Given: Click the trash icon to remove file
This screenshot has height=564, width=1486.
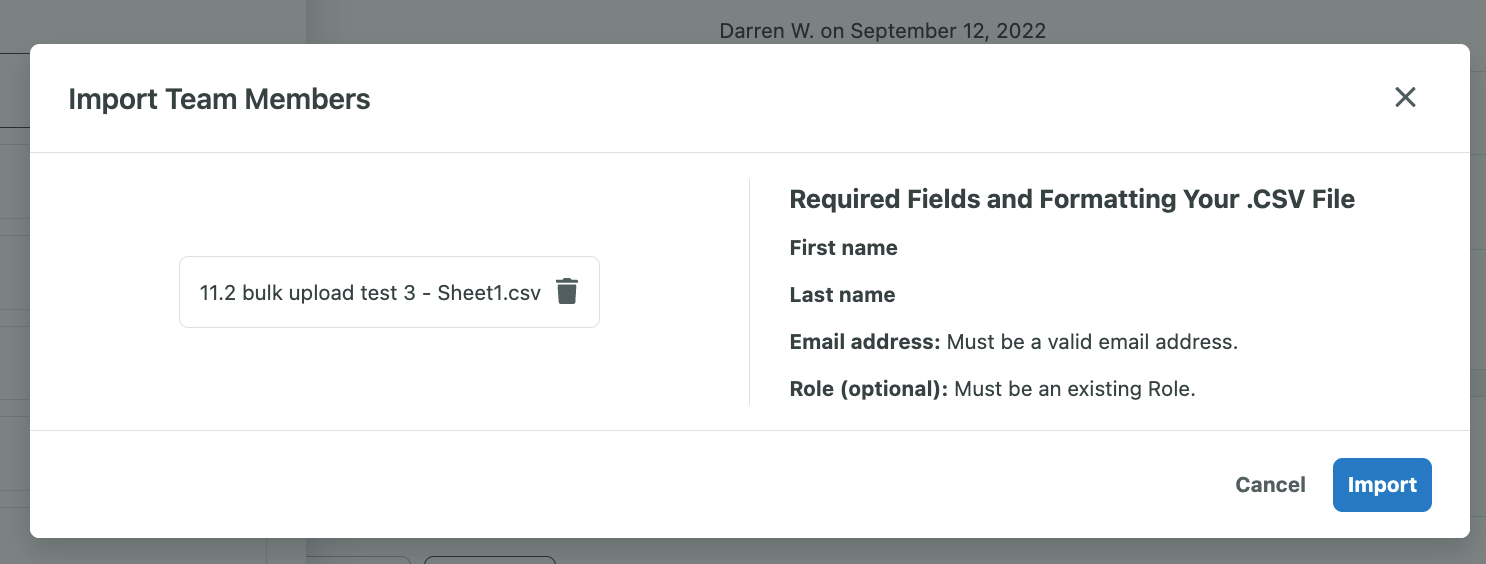Looking at the screenshot, I should coord(567,291).
